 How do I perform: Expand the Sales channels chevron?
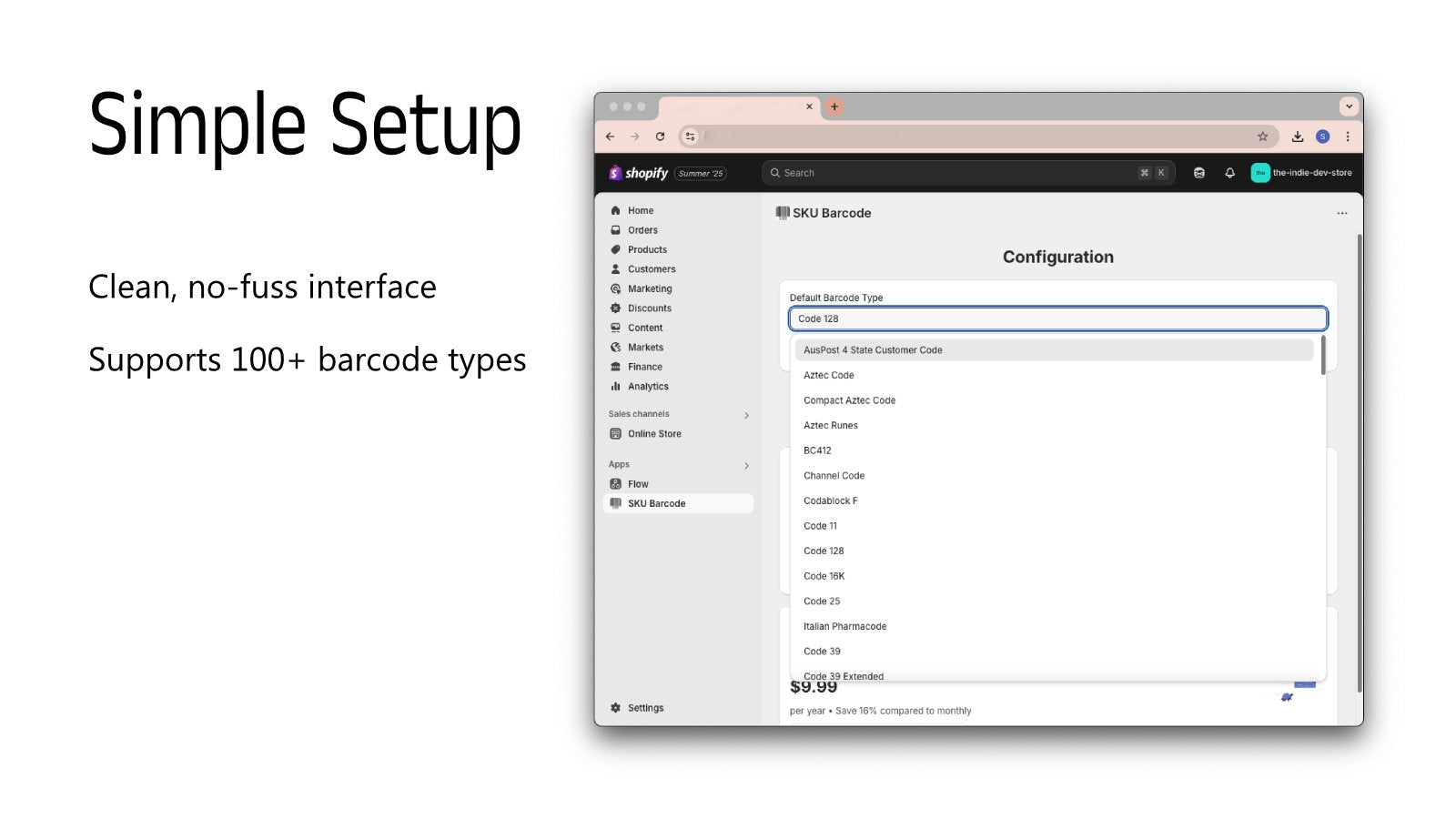coord(746,415)
